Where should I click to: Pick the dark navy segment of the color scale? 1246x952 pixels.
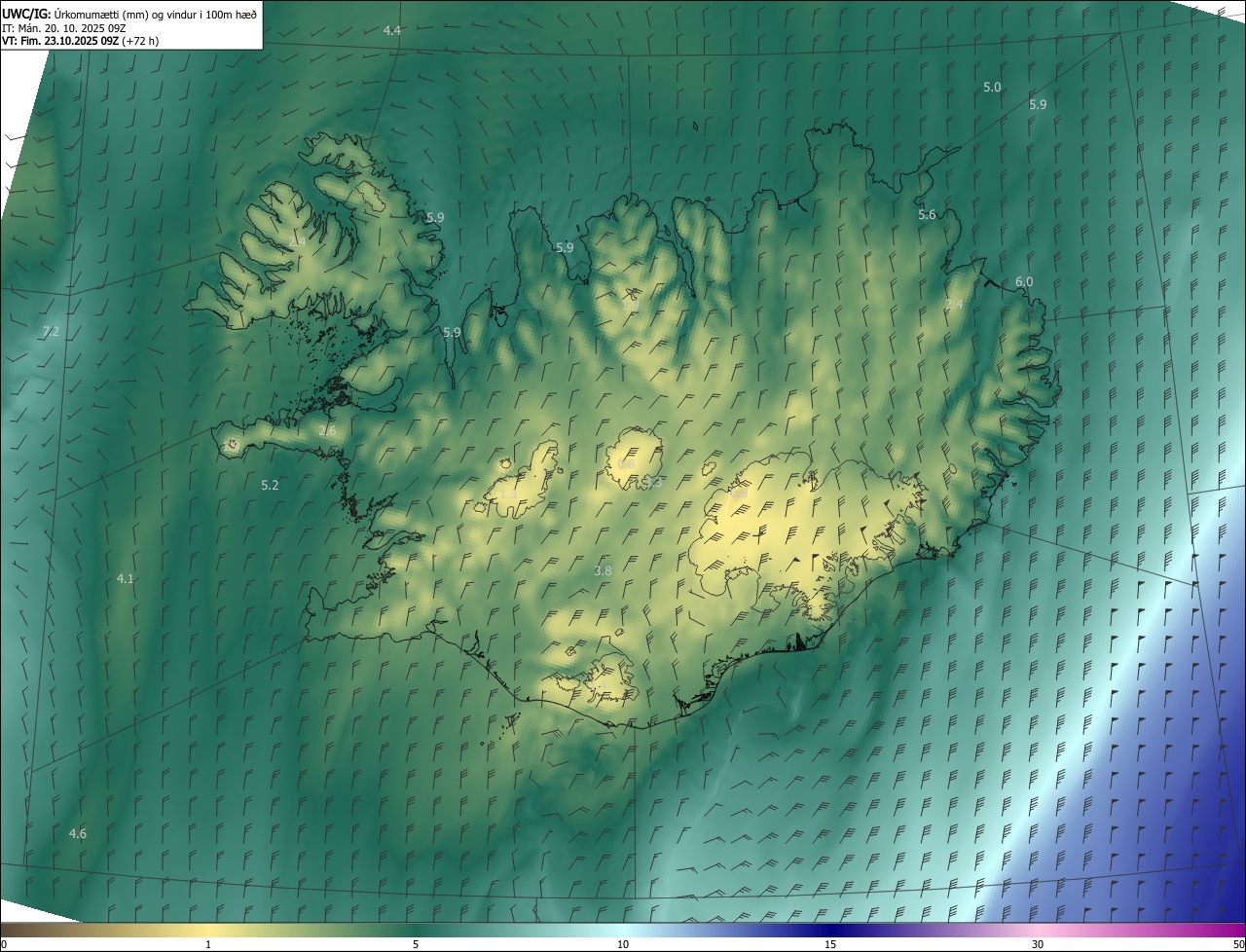pyautogui.click(x=830, y=931)
